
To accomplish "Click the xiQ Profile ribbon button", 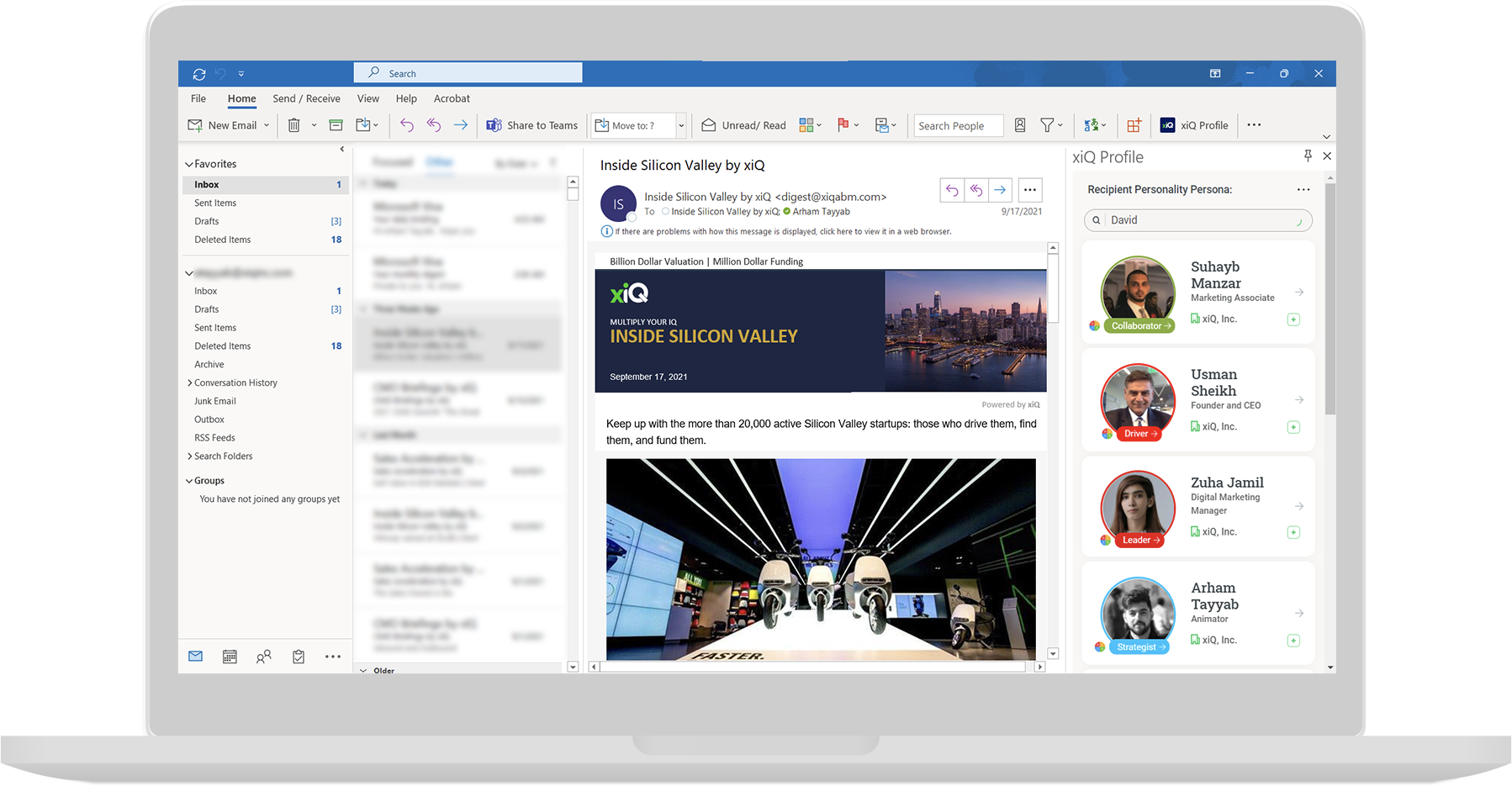I will (1194, 125).
